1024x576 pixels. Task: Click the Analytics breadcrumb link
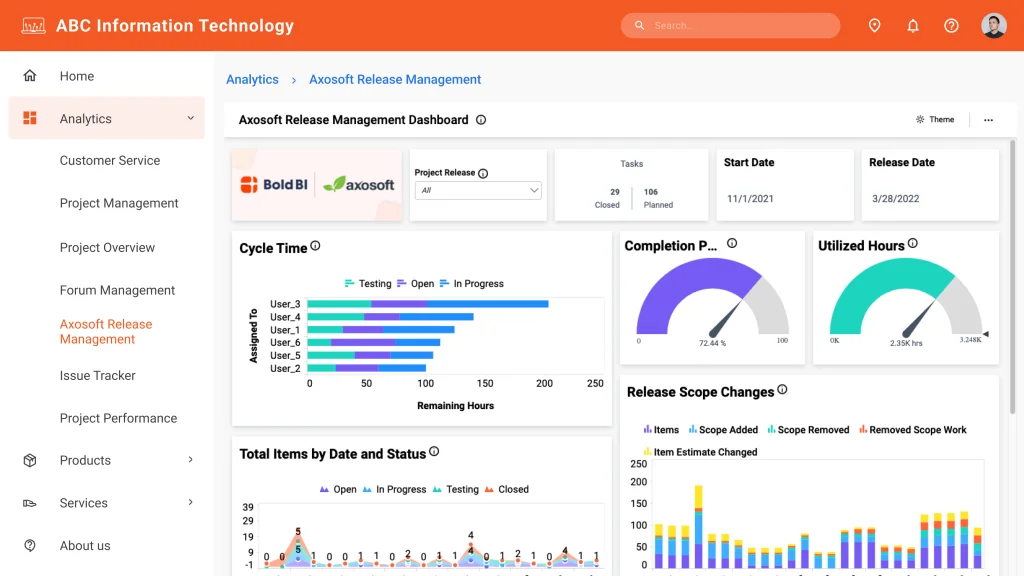tap(252, 79)
